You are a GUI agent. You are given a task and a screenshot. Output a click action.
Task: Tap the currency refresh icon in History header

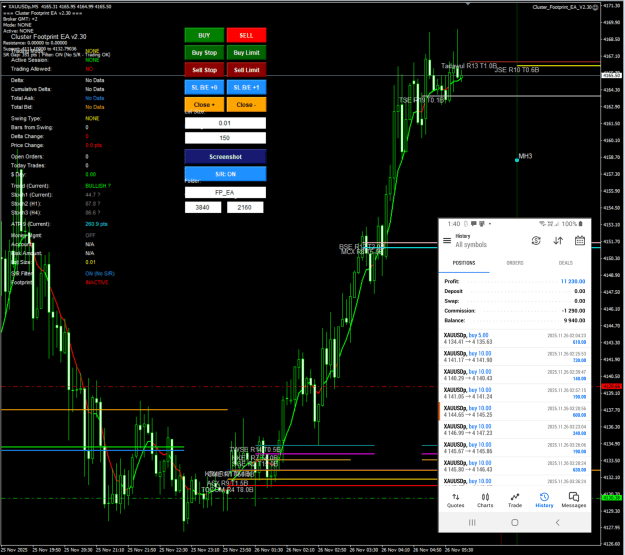(x=536, y=240)
